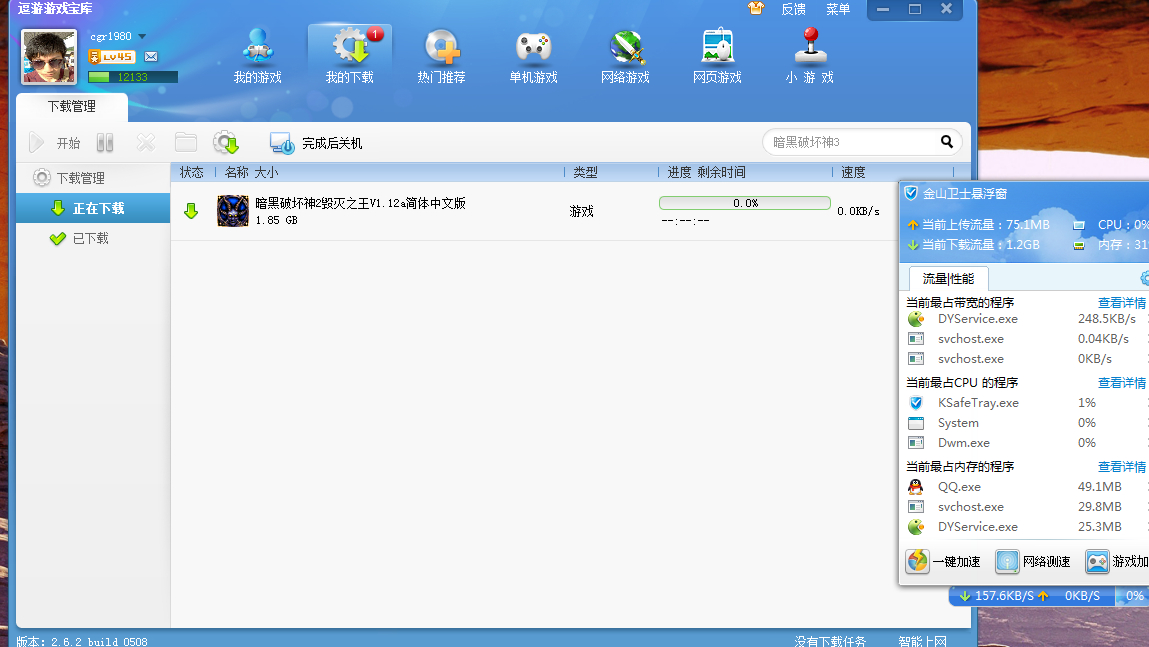Open 单机游戏 section
This screenshot has width=1149, height=647.
[533, 56]
